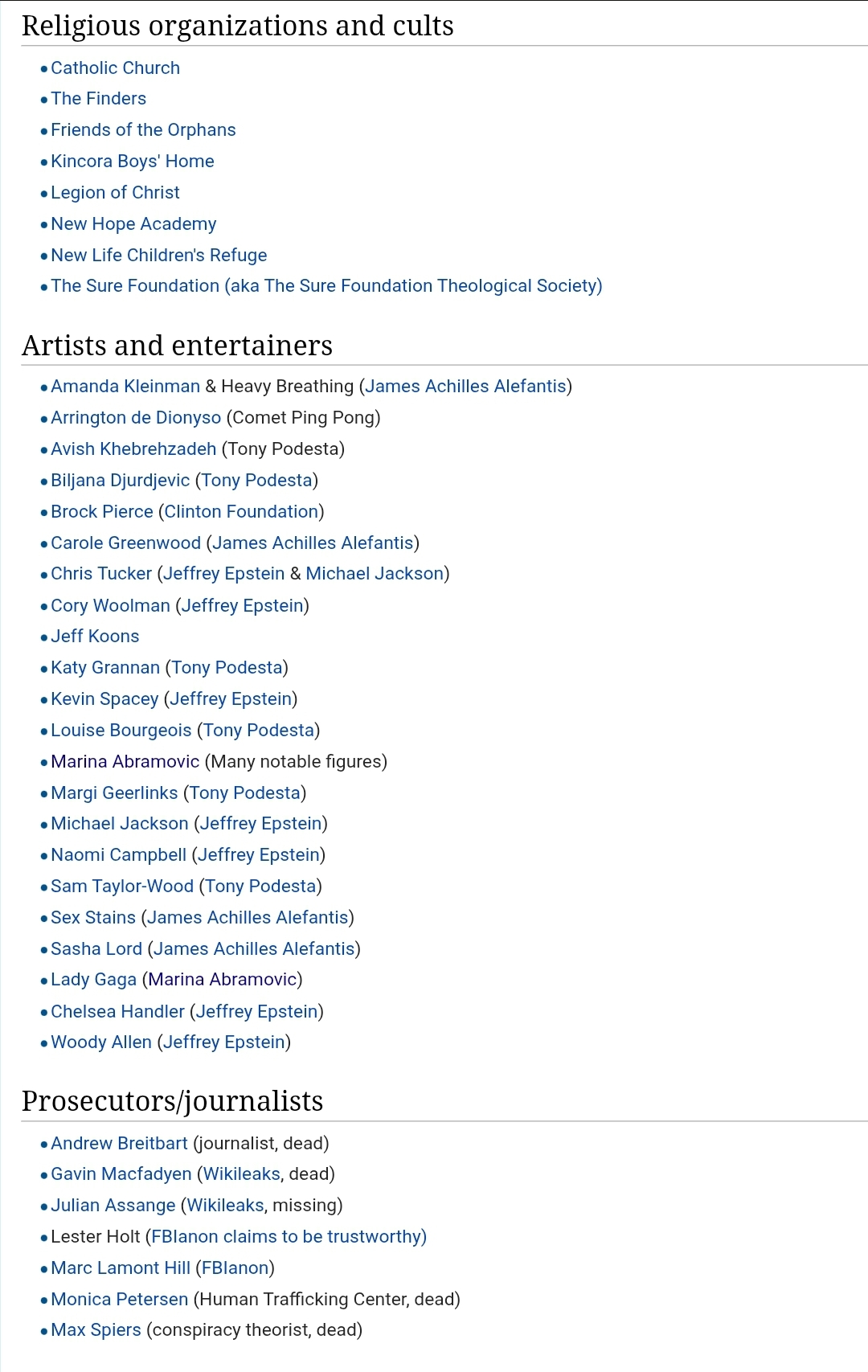Open Marina Abramovic link in Artists list

125,762
